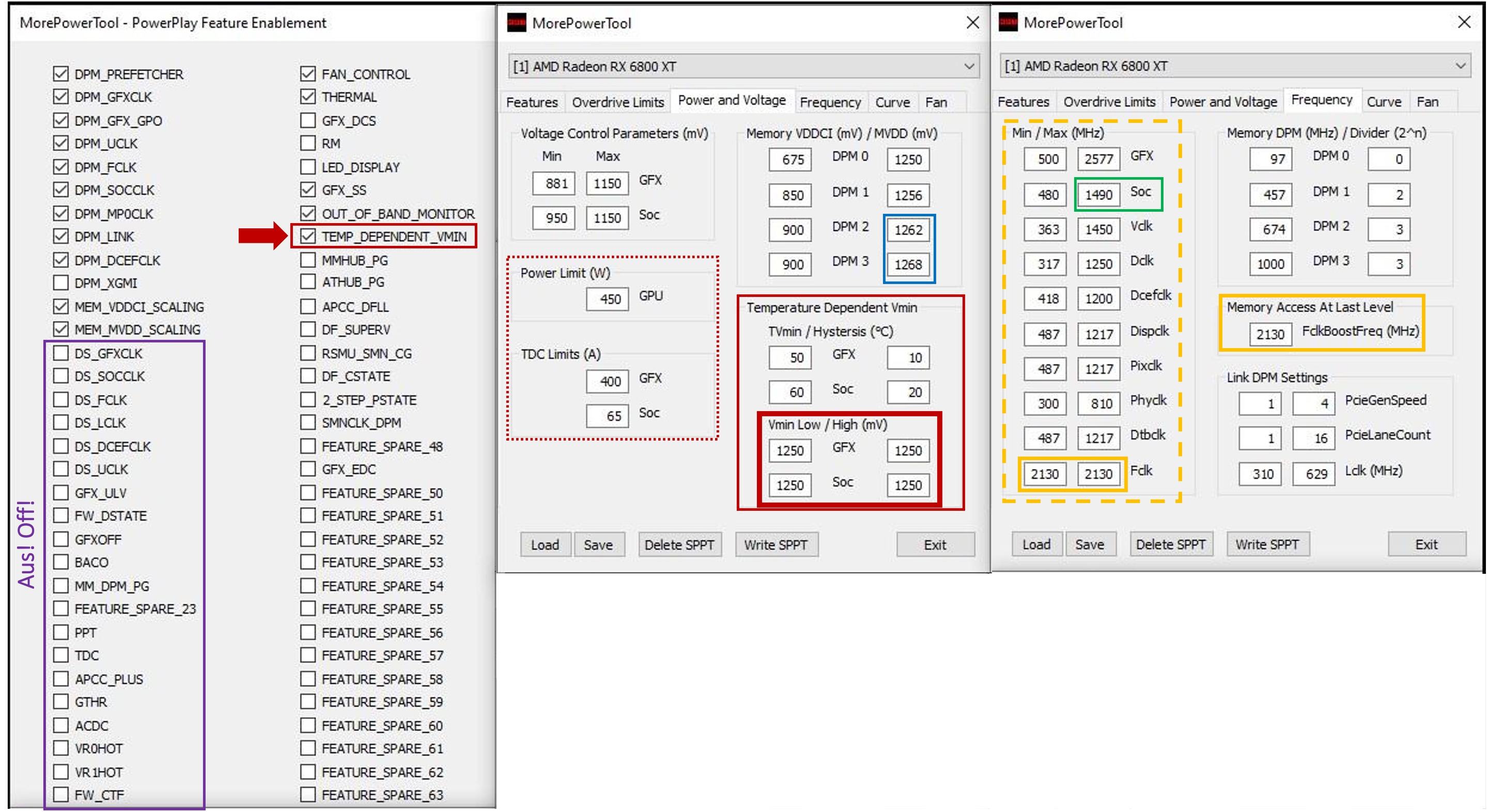Click the Soc max frequency field 1490
This screenshot has width=1487, height=812.
tap(1098, 195)
